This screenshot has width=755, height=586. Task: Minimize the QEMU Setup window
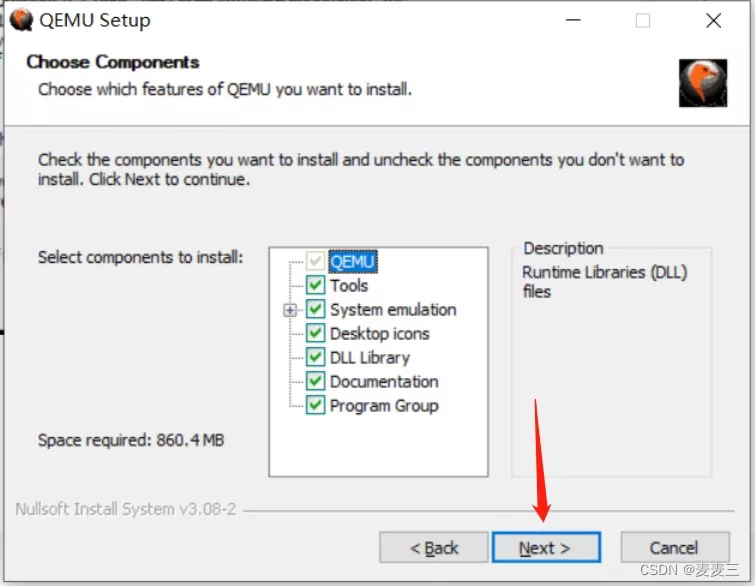[573, 20]
